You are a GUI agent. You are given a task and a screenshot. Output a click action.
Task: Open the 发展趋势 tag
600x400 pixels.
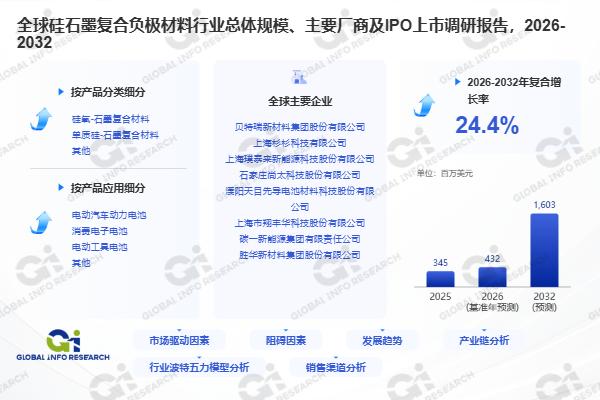[382, 340]
